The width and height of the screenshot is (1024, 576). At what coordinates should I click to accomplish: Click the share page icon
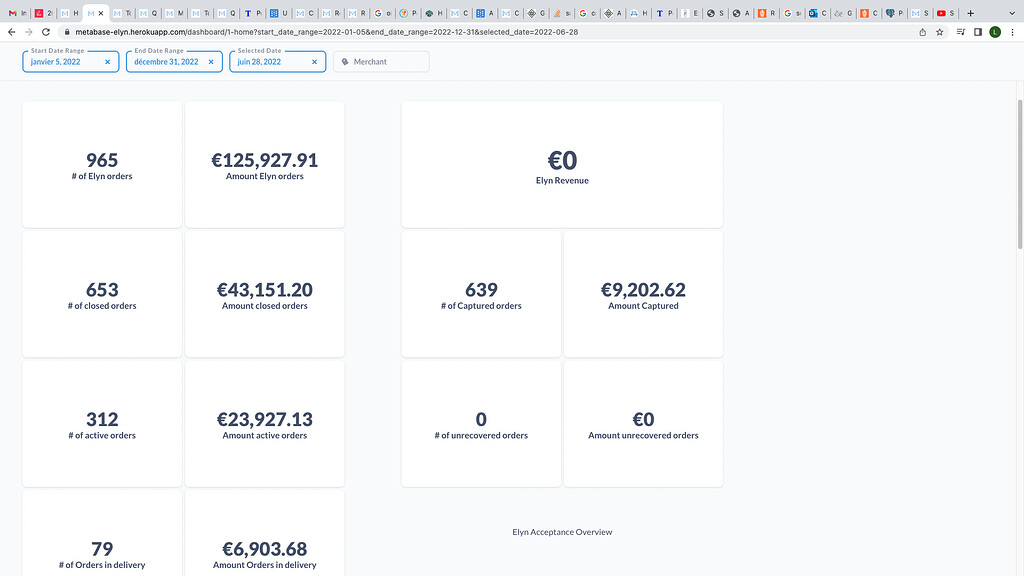point(922,32)
